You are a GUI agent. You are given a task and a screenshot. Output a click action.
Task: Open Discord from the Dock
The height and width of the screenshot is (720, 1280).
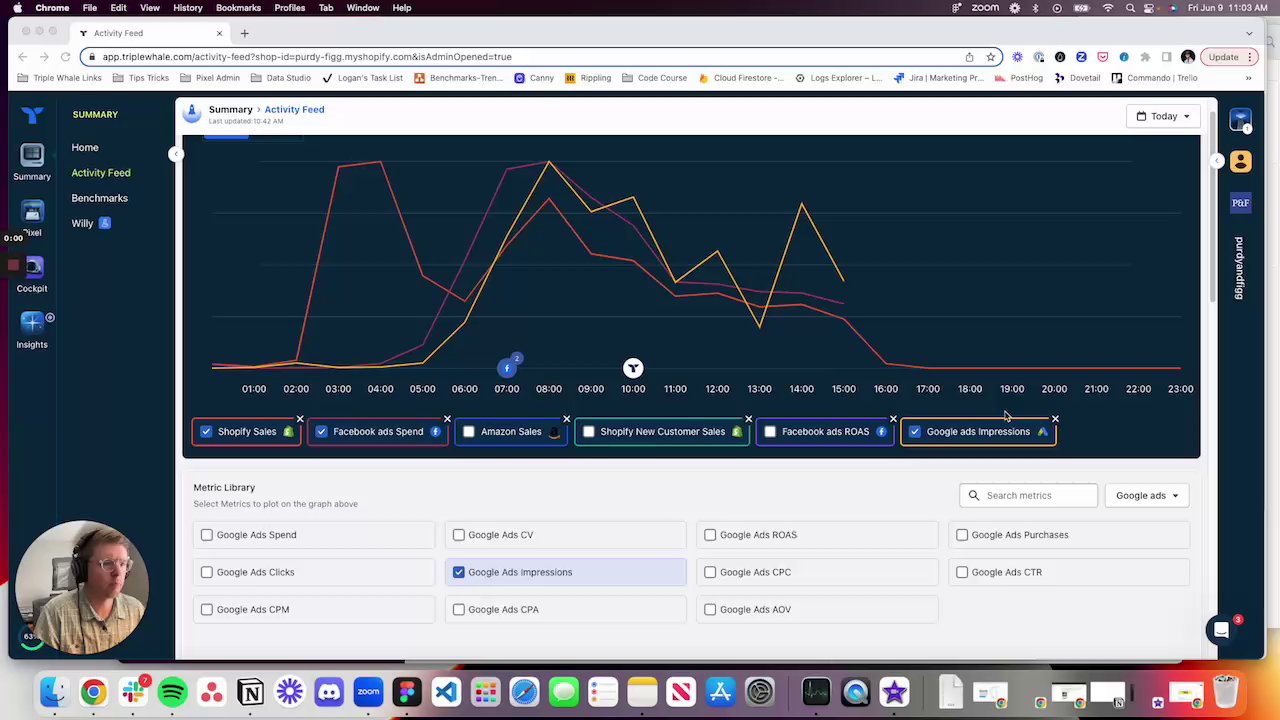pos(328,691)
